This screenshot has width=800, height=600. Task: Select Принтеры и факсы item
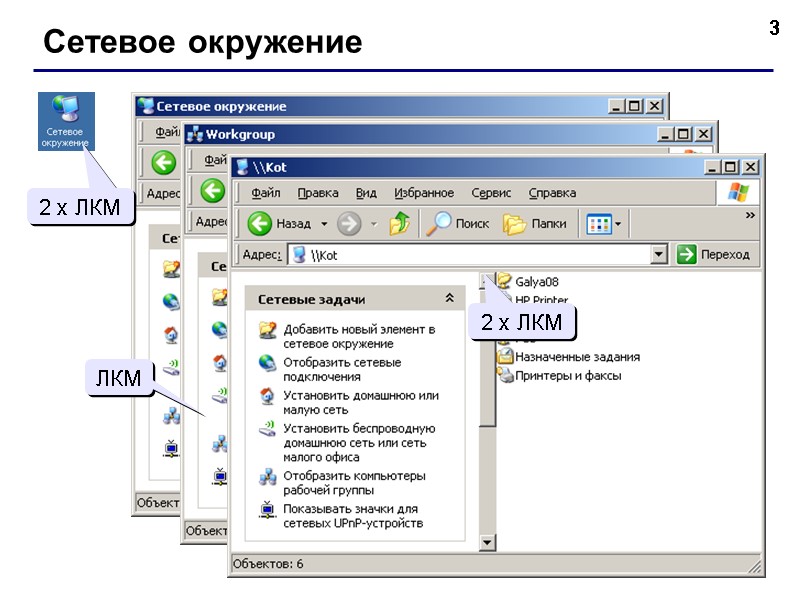tap(560, 376)
